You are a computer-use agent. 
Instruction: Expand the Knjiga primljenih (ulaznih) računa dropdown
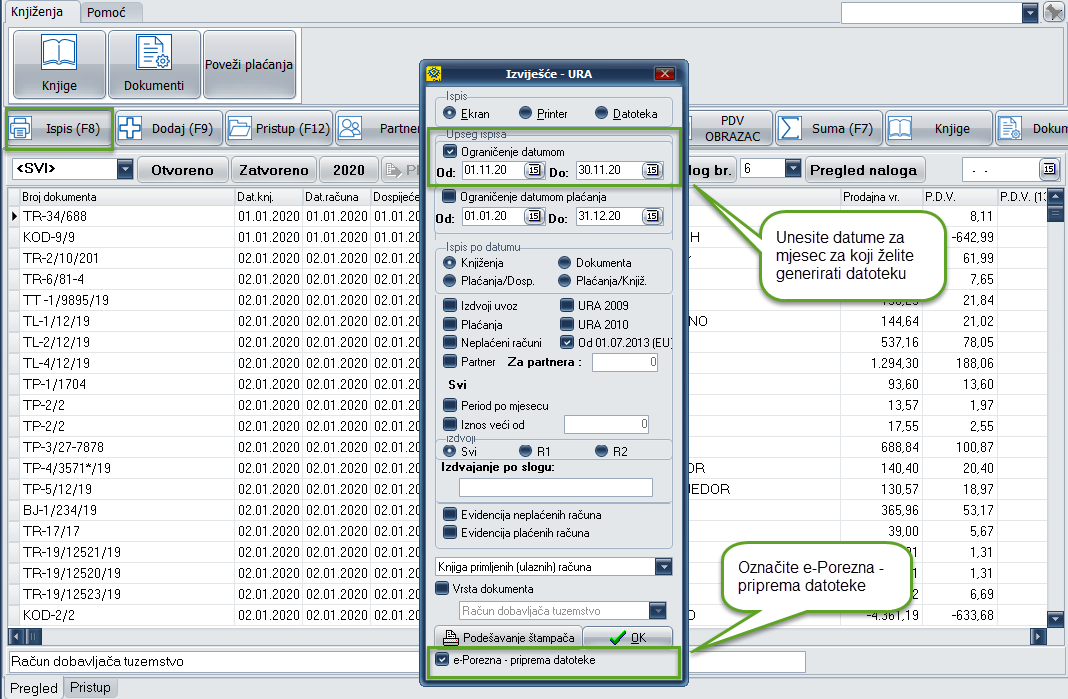[x=663, y=567]
